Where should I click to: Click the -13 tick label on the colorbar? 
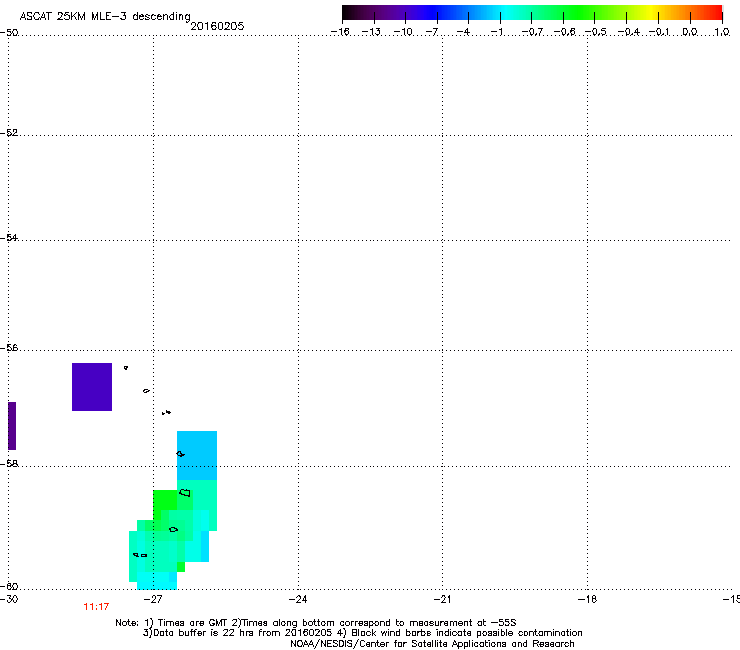pos(371,32)
